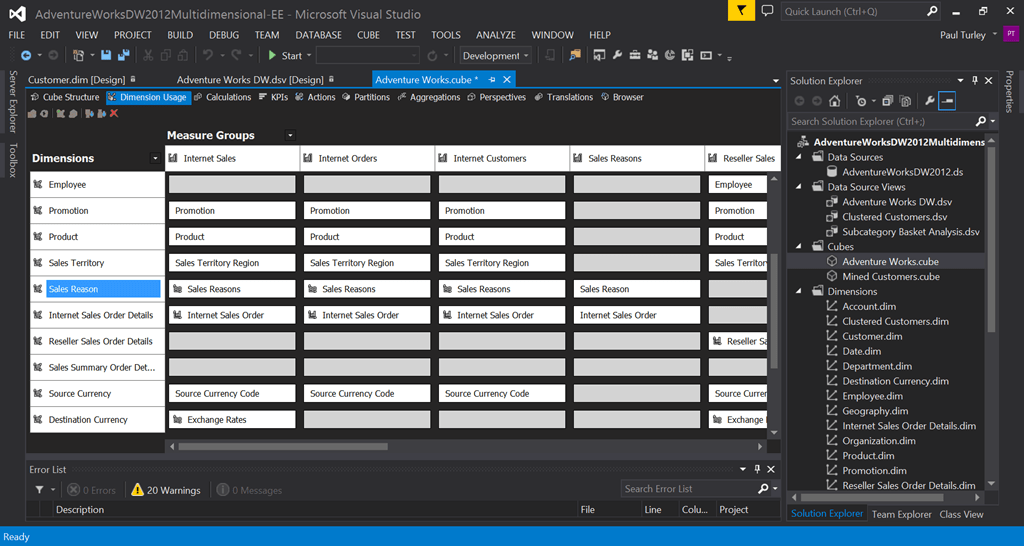1024x546 pixels.
Task: Click the Visual Studio logo icon
Action: [18, 14]
